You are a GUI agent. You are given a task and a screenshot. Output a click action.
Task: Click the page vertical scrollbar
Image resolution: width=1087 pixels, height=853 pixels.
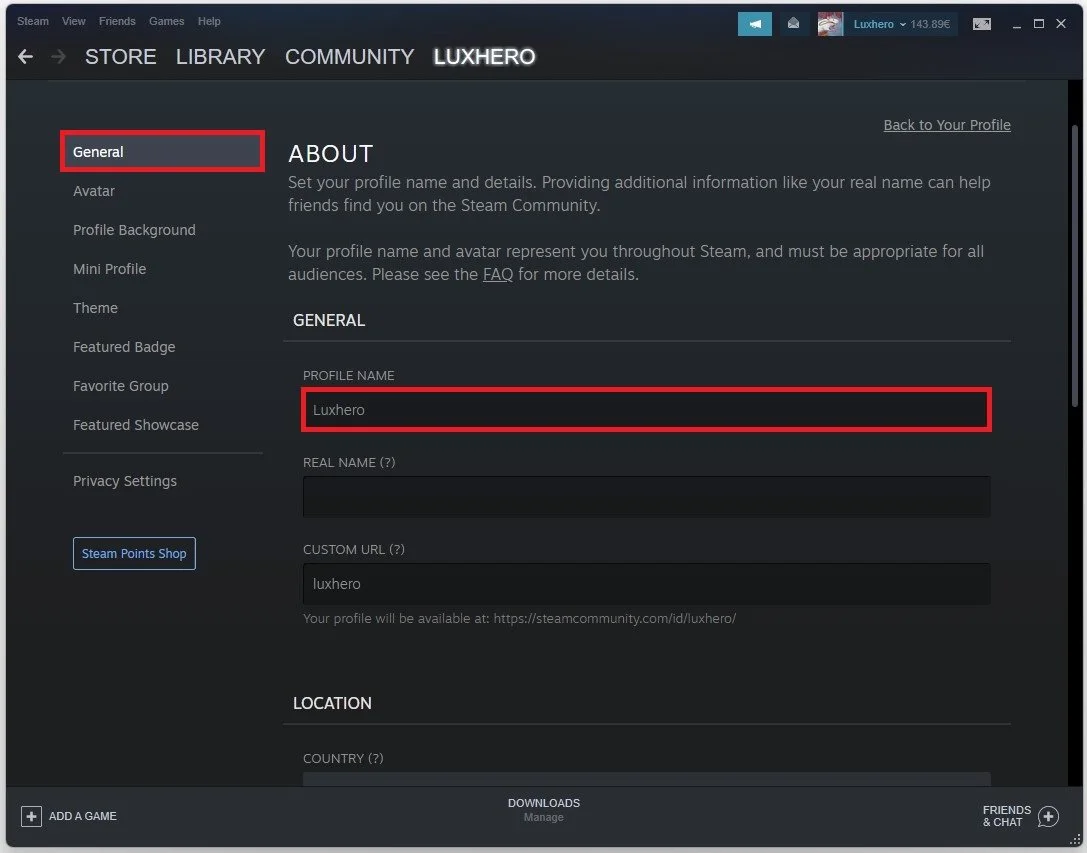(x=1075, y=266)
